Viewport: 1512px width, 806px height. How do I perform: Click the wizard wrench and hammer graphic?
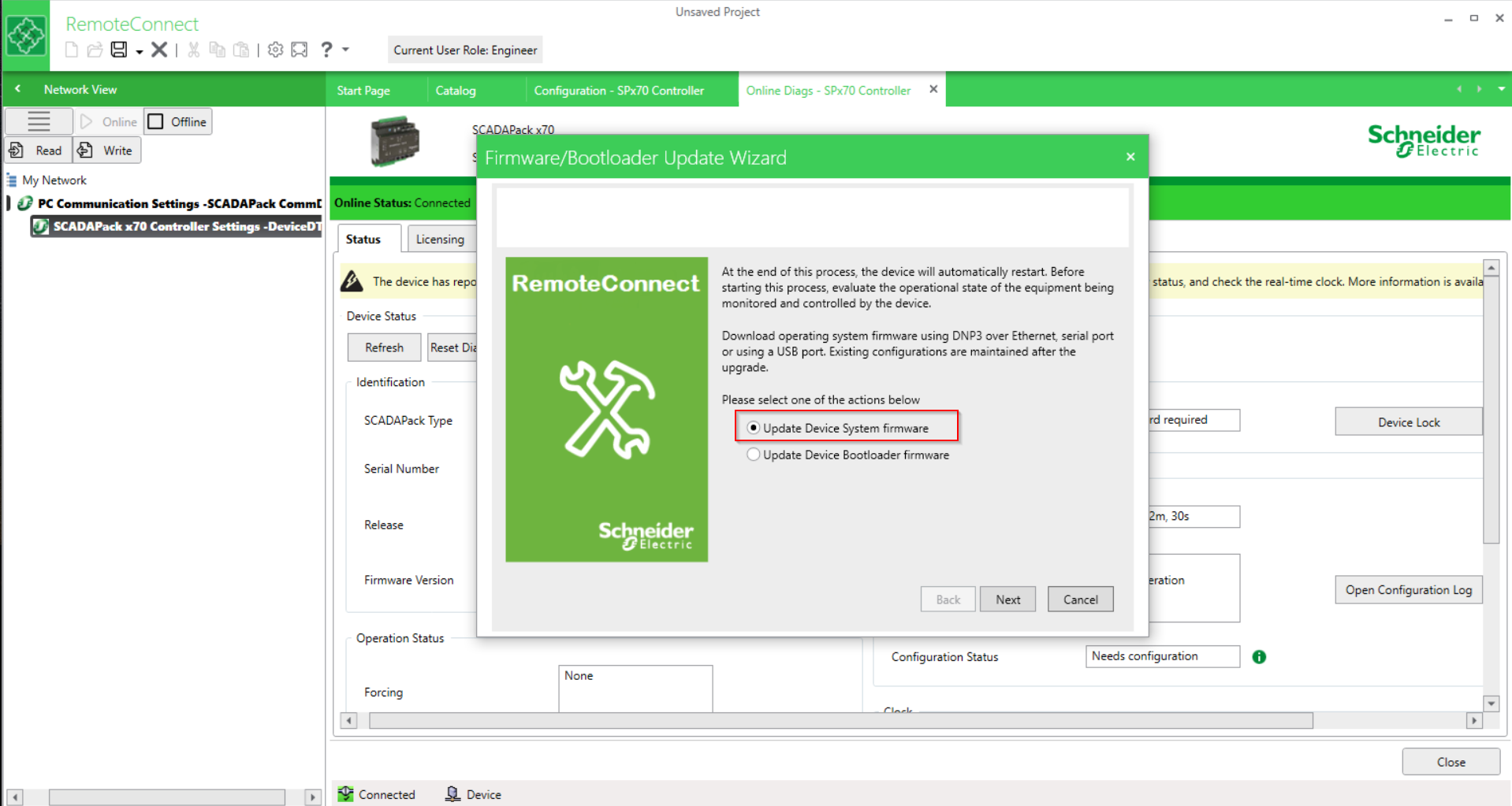coord(607,410)
